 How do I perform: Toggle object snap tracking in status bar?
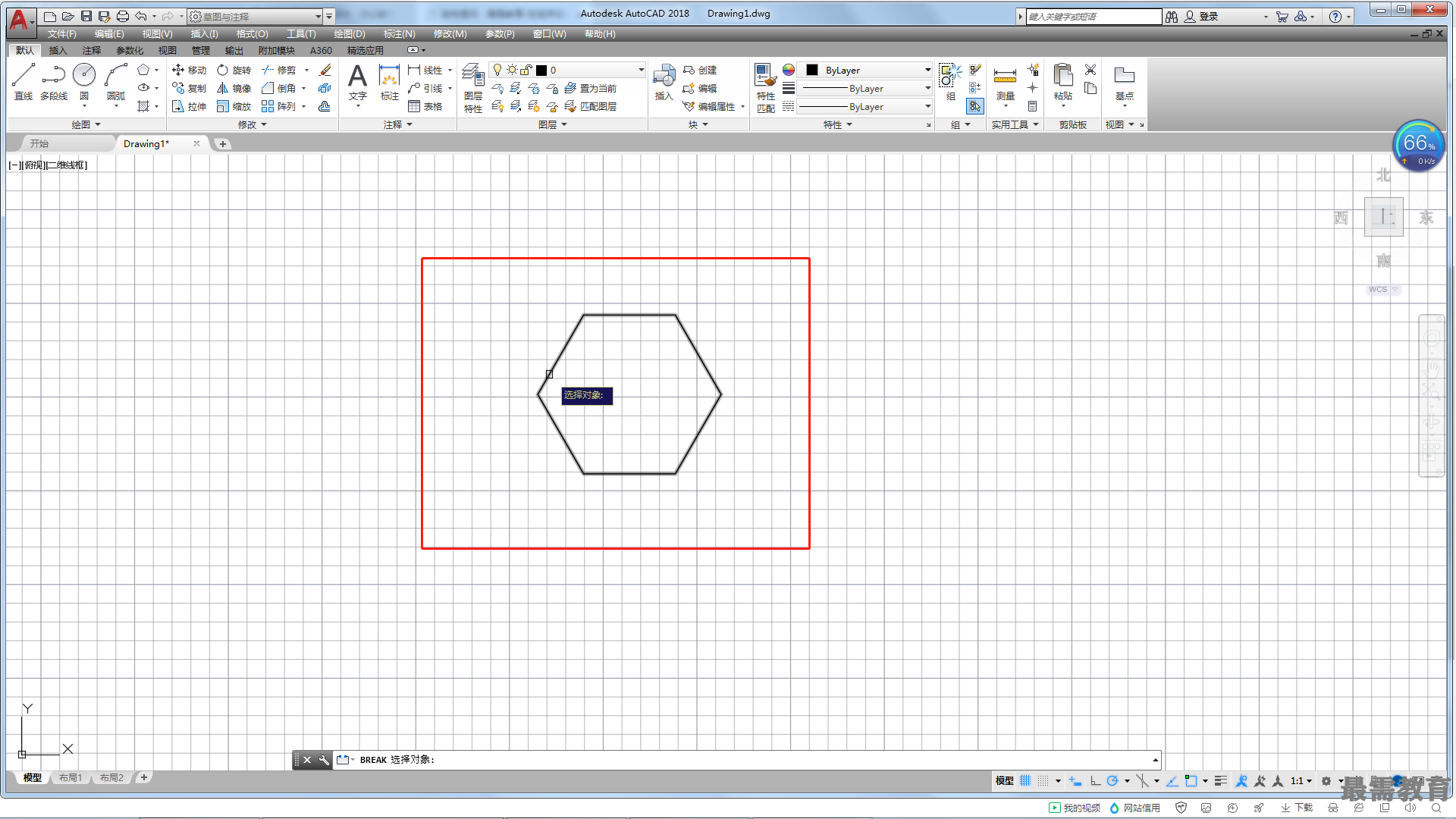1172,780
